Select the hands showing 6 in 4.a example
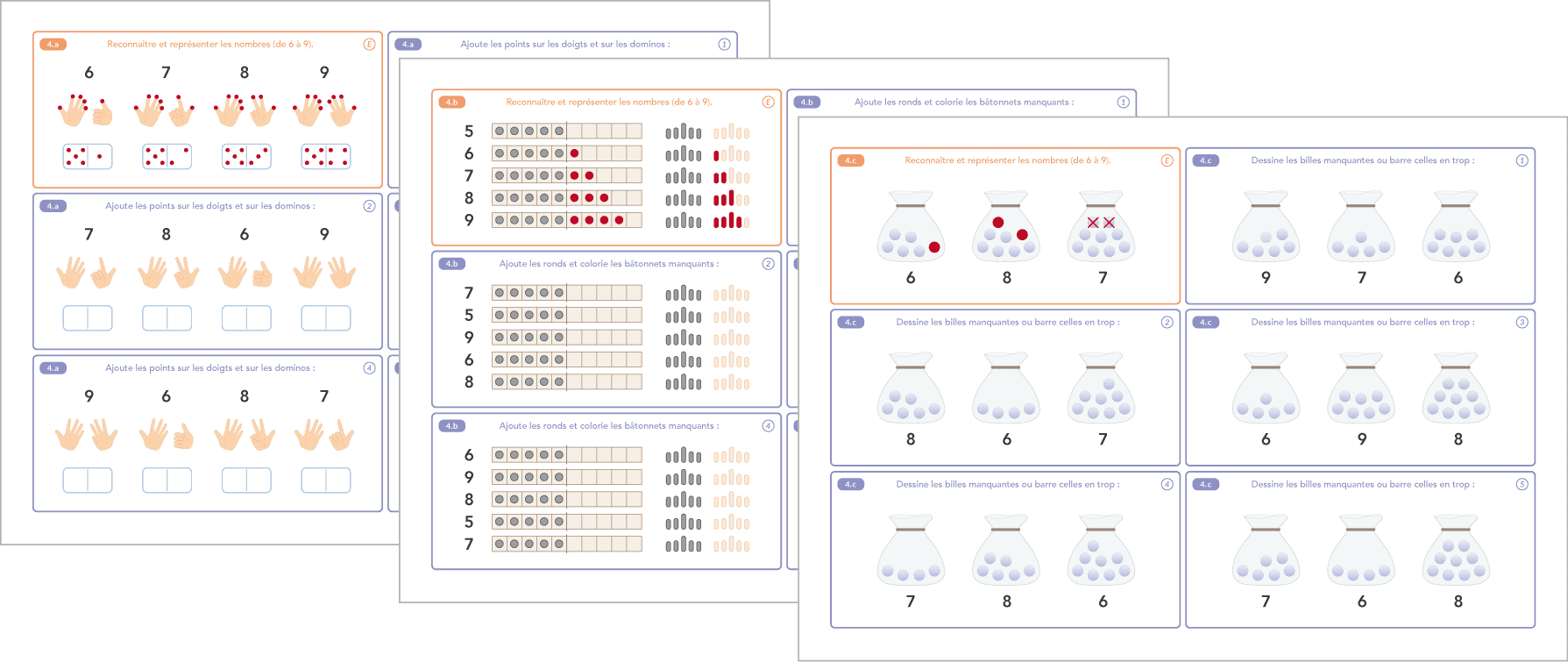The width and height of the screenshot is (1568, 662). point(86,110)
